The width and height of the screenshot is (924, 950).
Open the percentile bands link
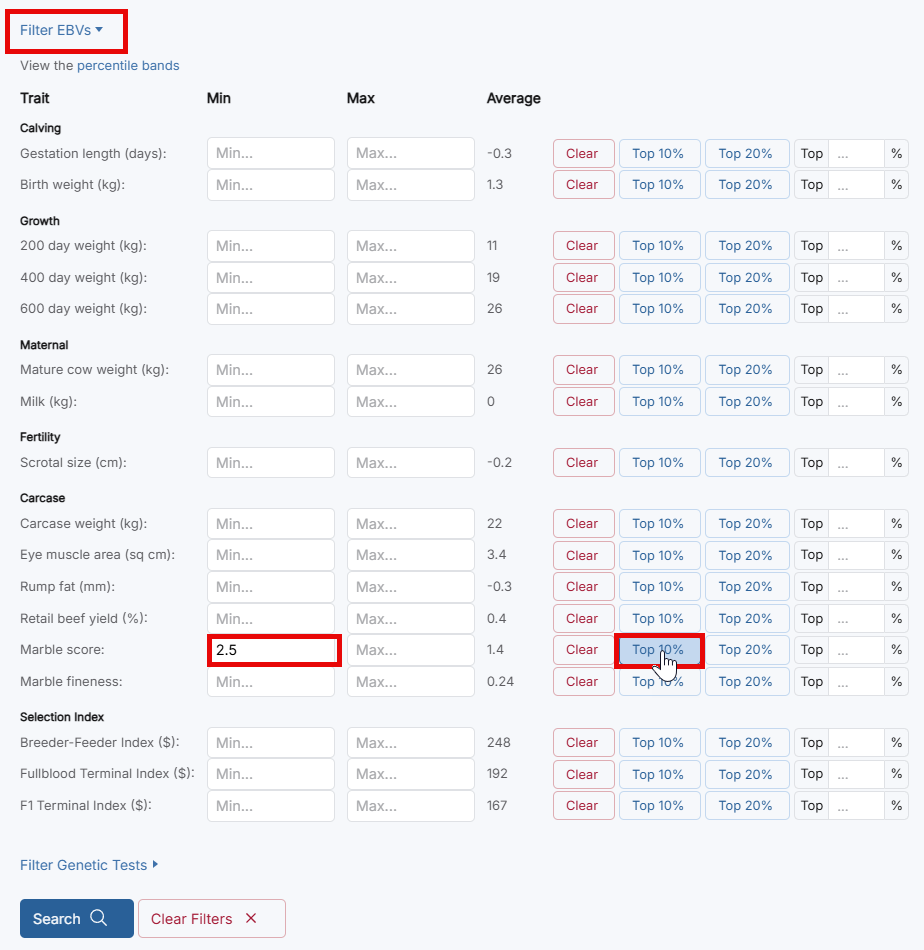[128, 65]
